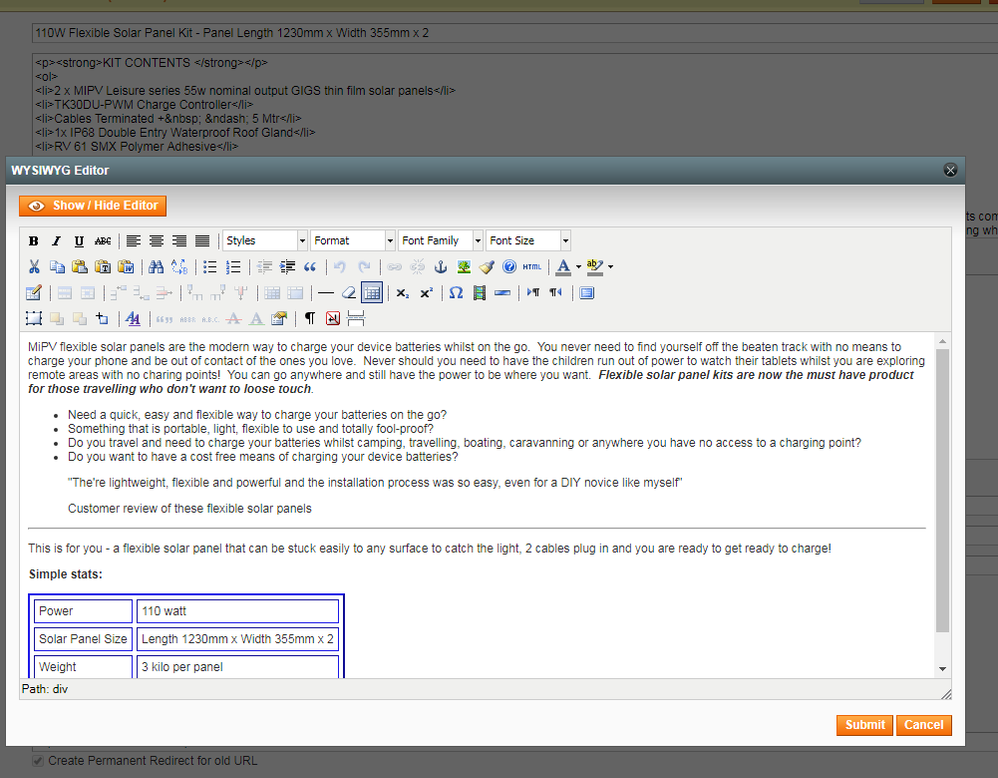Click the cut scissors icon
Screen dimensions: 998x778
click(x=33, y=267)
